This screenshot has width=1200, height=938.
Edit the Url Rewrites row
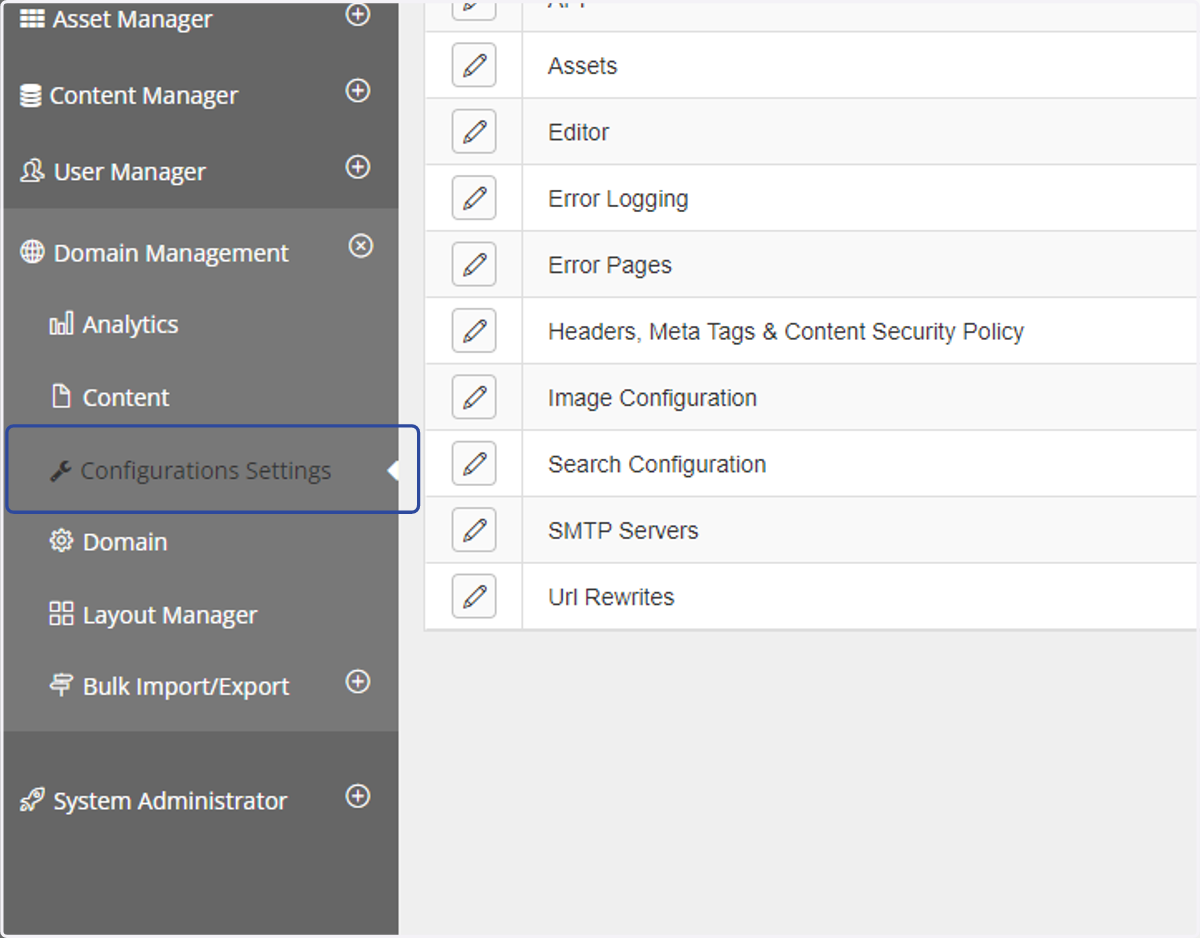pos(474,597)
